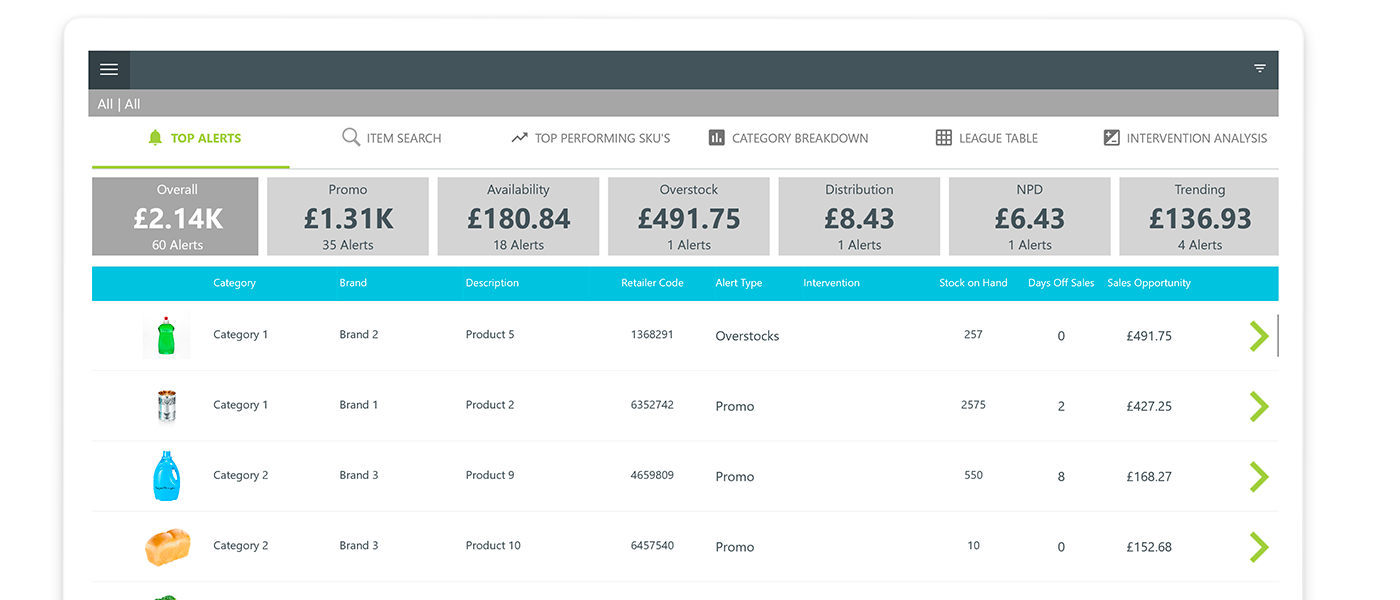Click the blue detergent image for Product 9

click(x=166, y=476)
